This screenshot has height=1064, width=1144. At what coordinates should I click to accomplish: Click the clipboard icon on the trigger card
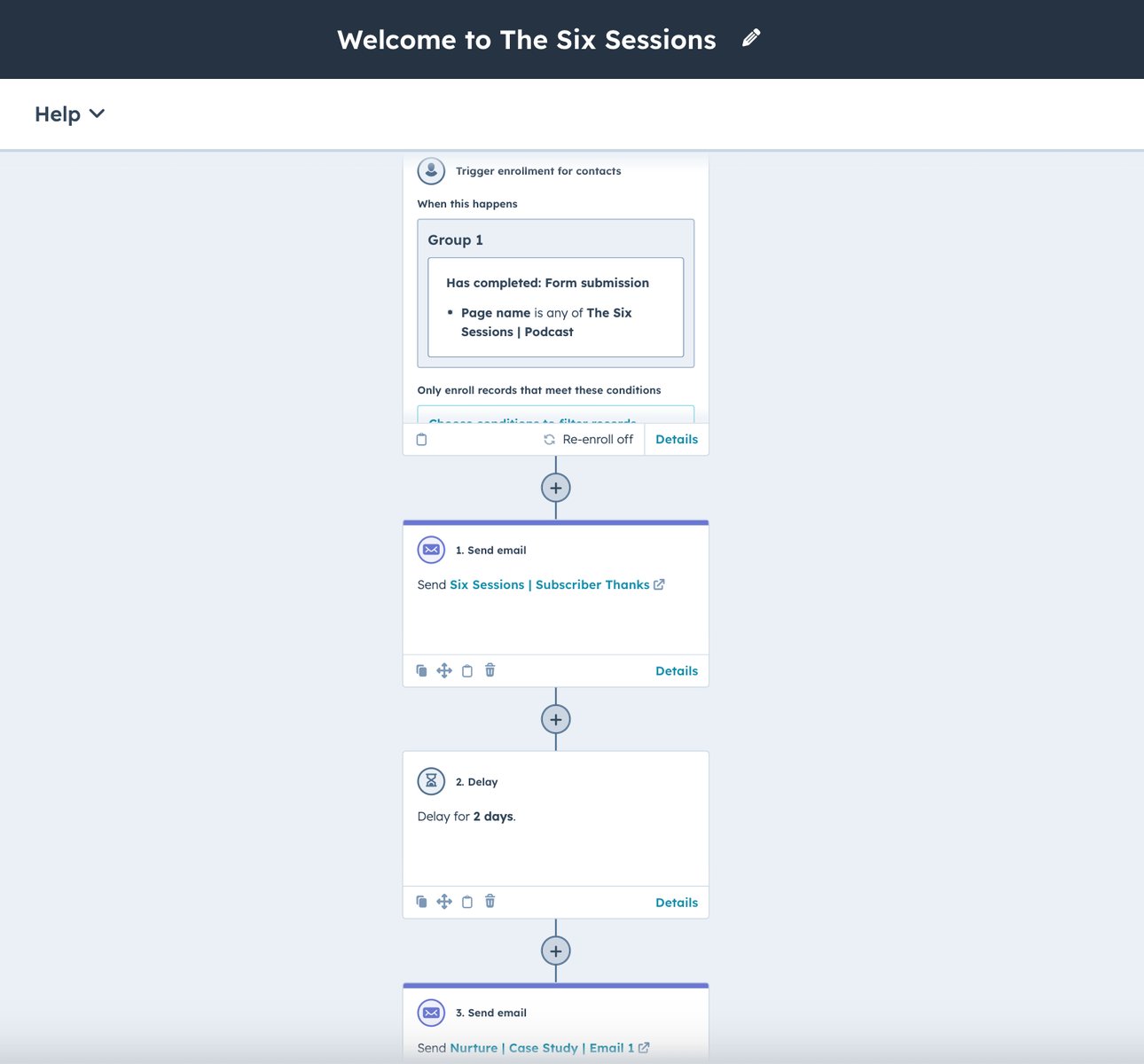421,439
